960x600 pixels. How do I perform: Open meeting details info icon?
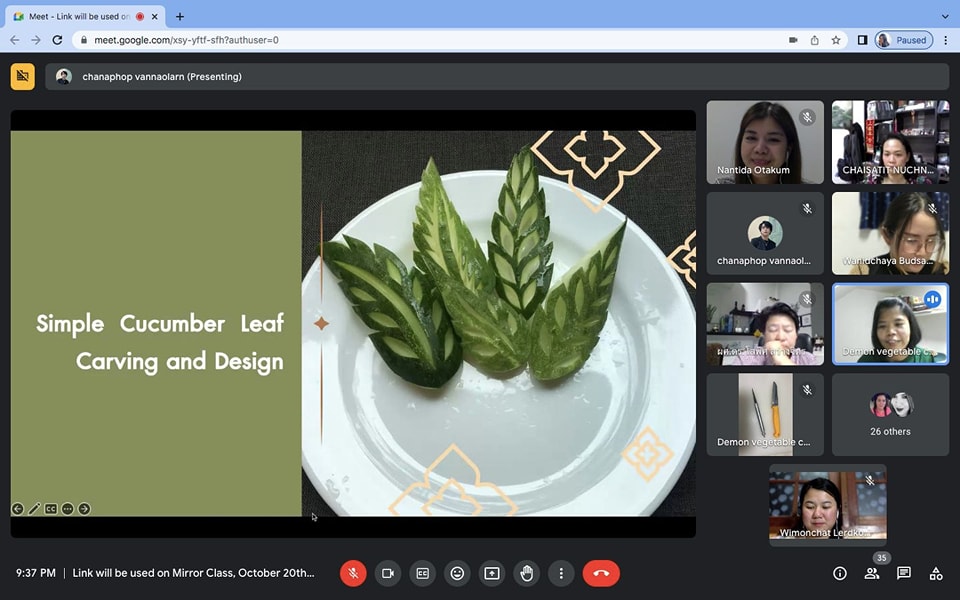tap(840, 573)
